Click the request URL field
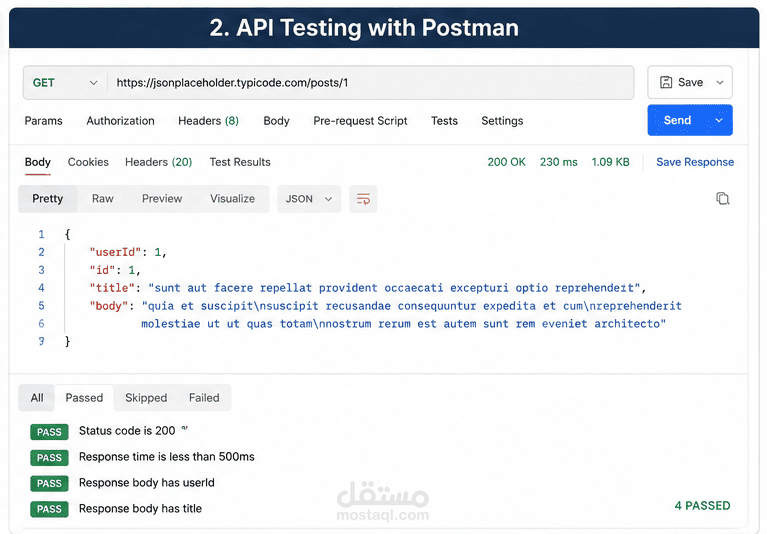The width and height of the screenshot is (767, 534). click(370, 83)
